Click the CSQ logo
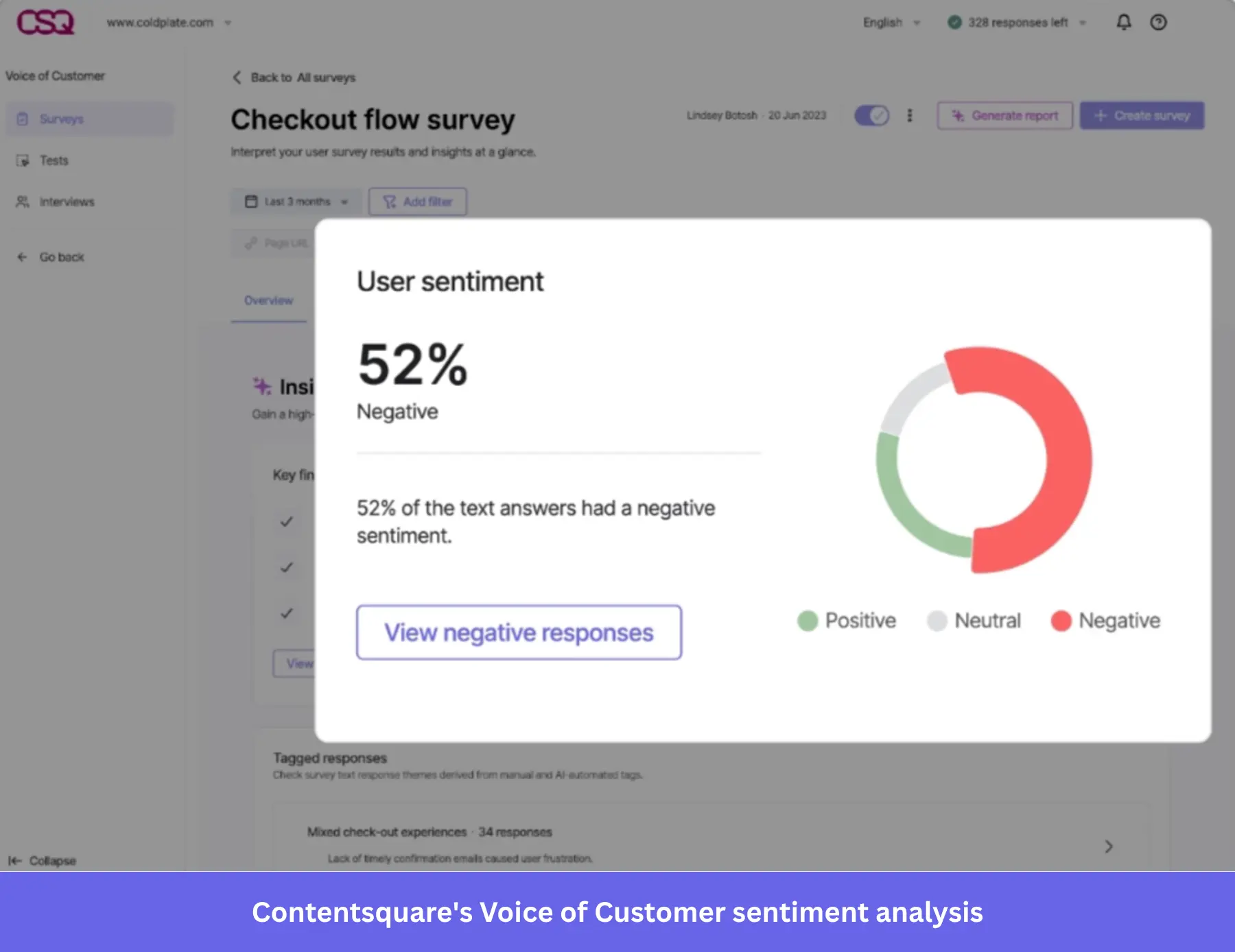Viewport: 1235px width, 952px height. pos(45,22)
